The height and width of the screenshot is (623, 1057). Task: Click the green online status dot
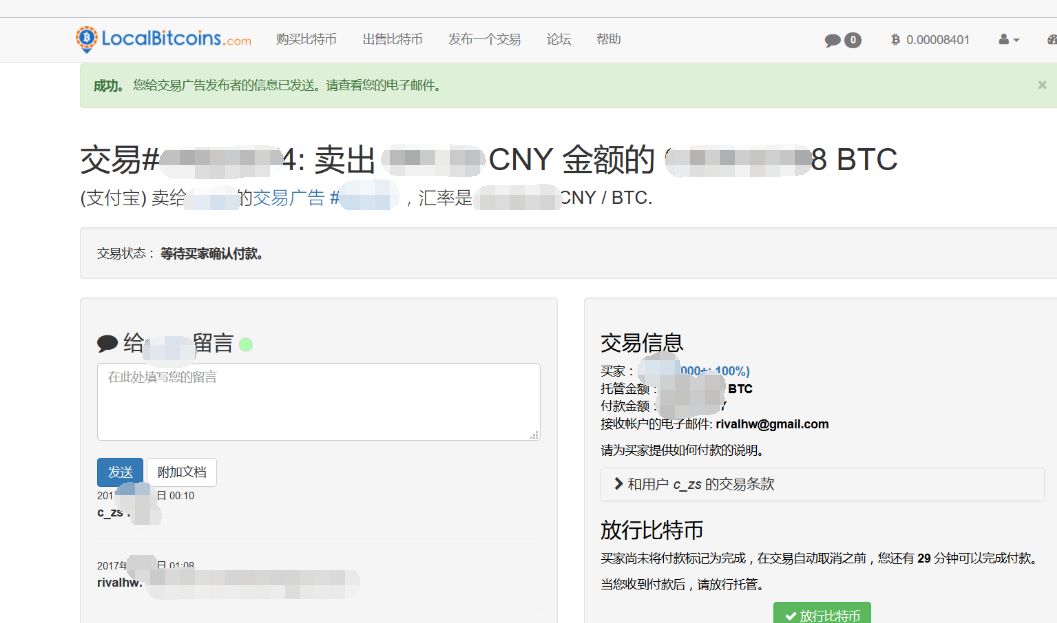(246, 345)
